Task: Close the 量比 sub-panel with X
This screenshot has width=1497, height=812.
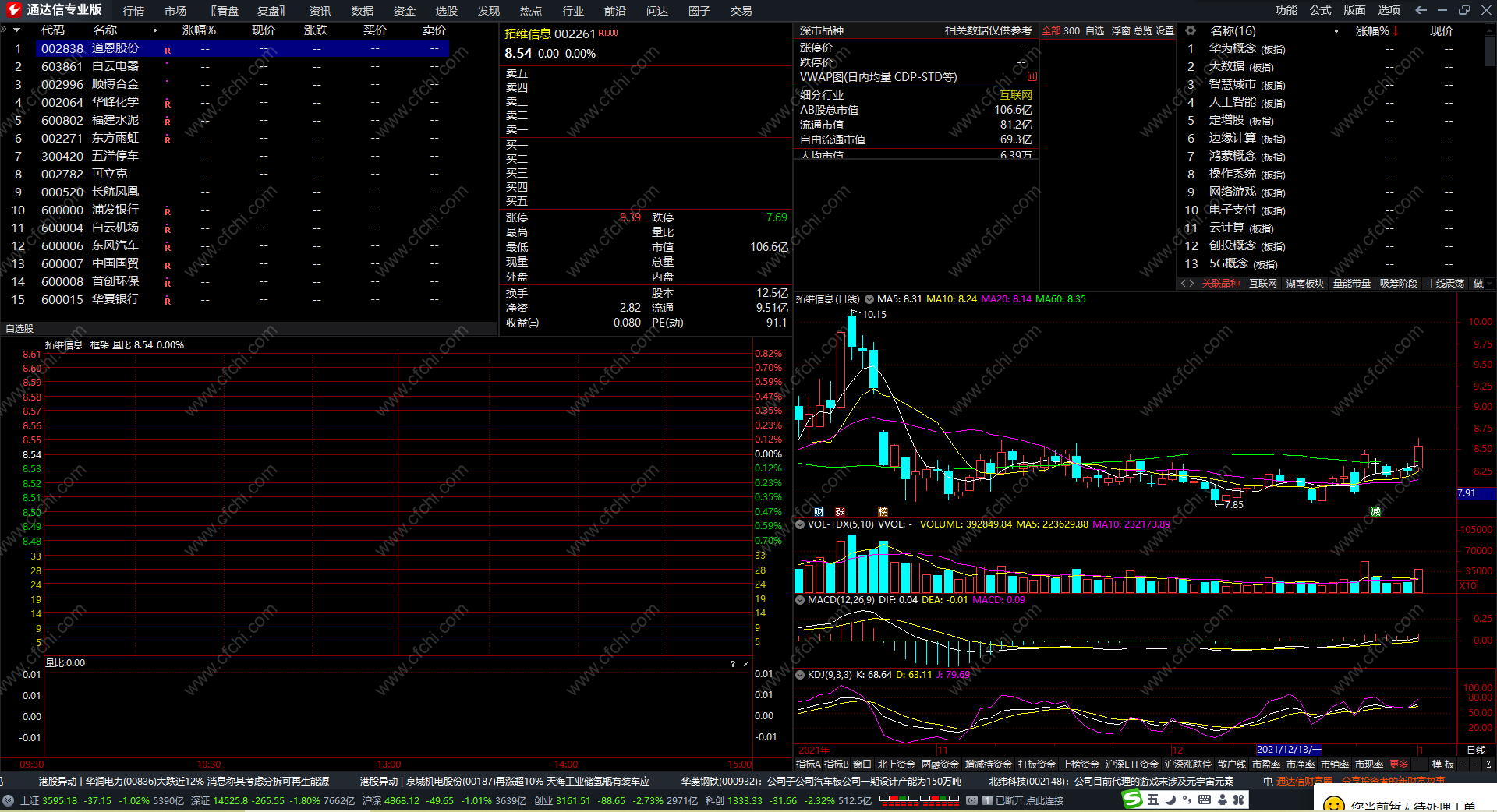Action: pyautogui.click(x=746, y=664)
